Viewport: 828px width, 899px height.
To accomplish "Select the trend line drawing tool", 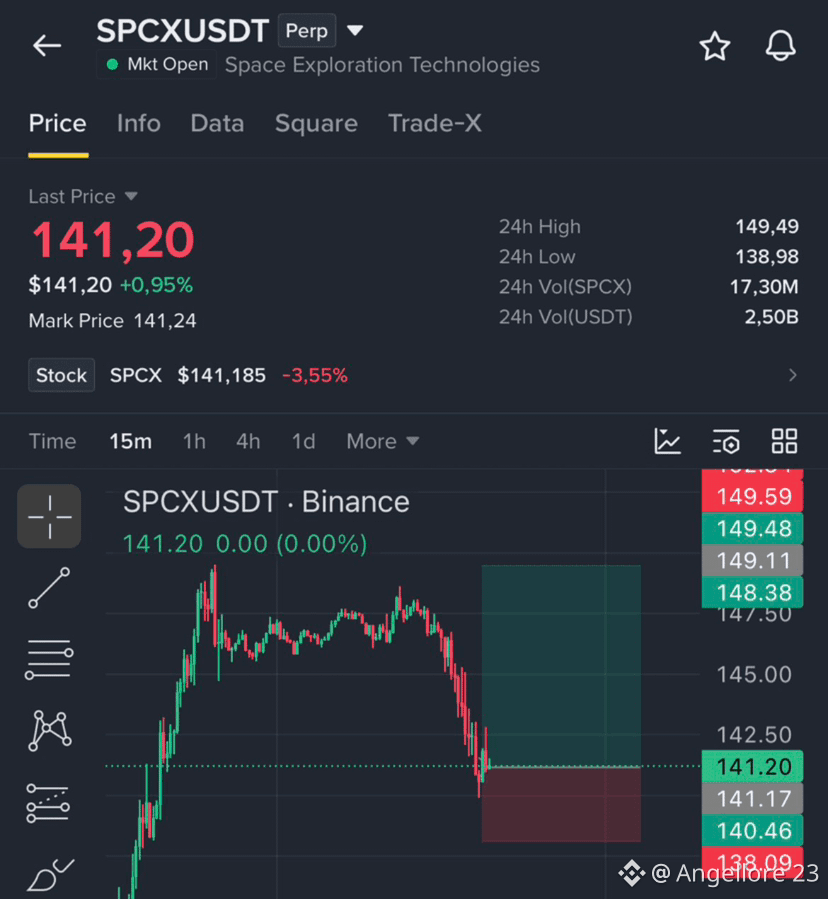I will click(x=49, y=588).
